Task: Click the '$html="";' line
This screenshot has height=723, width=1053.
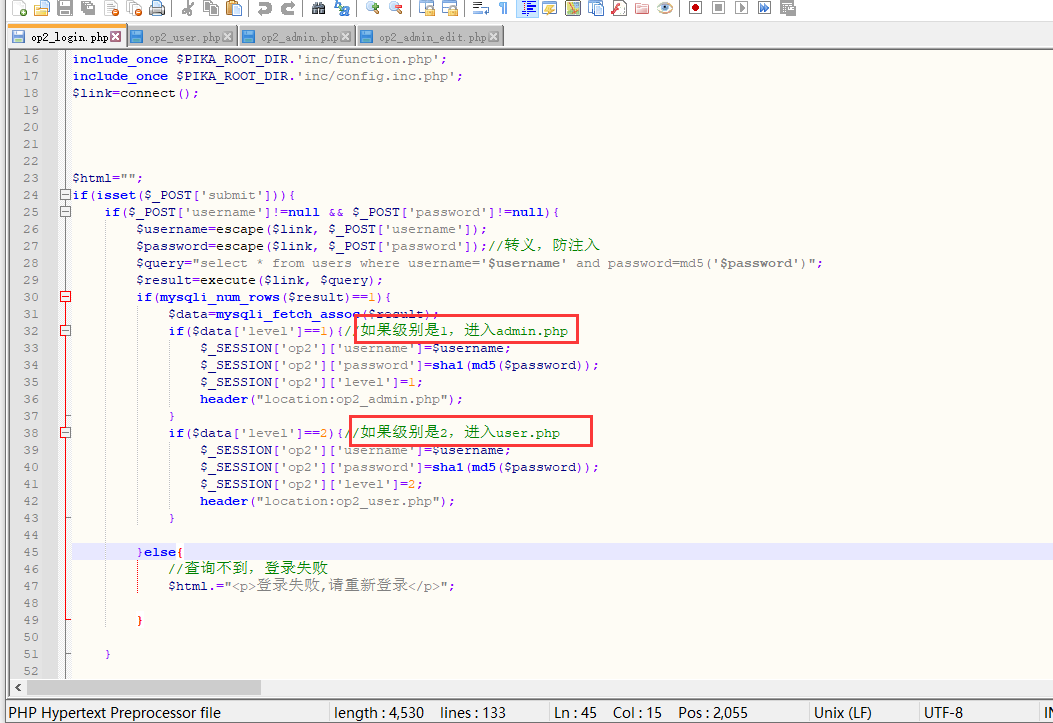Action: coord(107,178)
